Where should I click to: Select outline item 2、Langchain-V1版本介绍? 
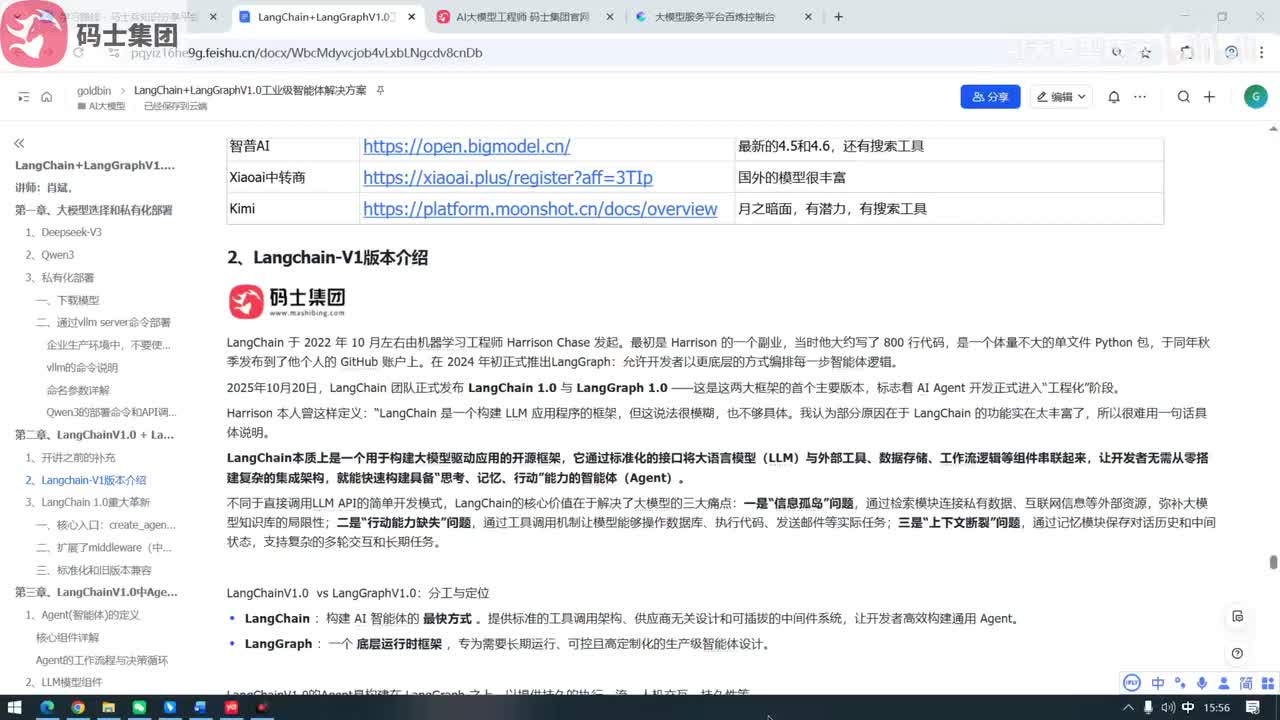tap(86, 480)
